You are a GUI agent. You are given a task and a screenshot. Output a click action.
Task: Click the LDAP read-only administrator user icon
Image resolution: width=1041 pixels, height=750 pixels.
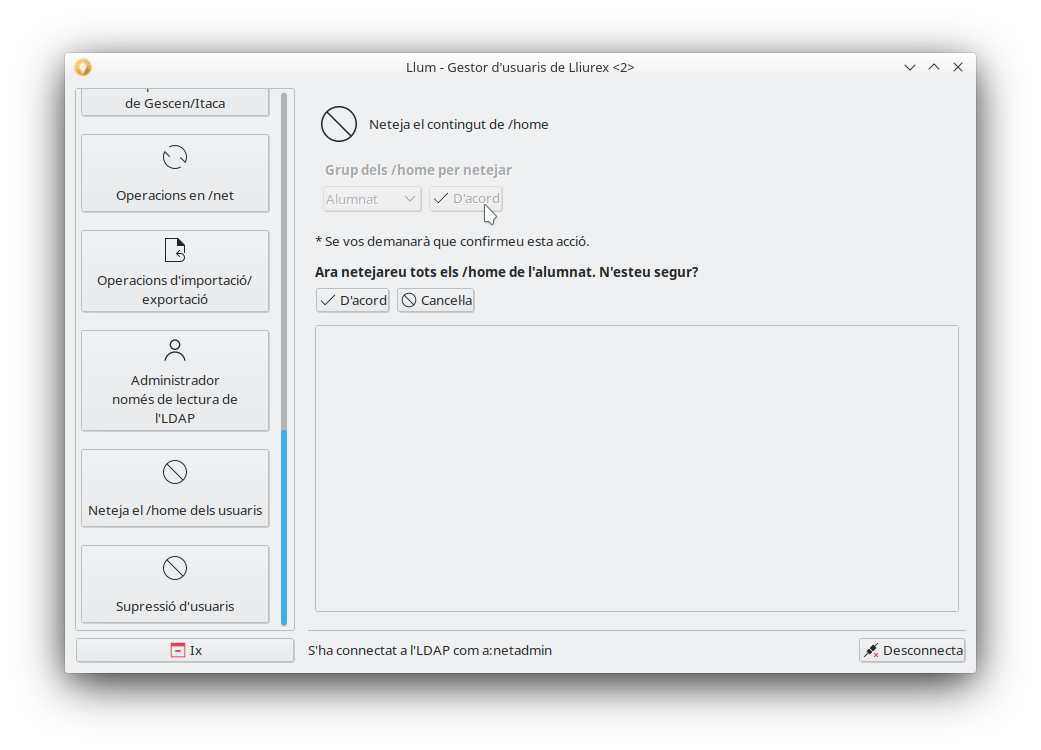coord(175,350)
